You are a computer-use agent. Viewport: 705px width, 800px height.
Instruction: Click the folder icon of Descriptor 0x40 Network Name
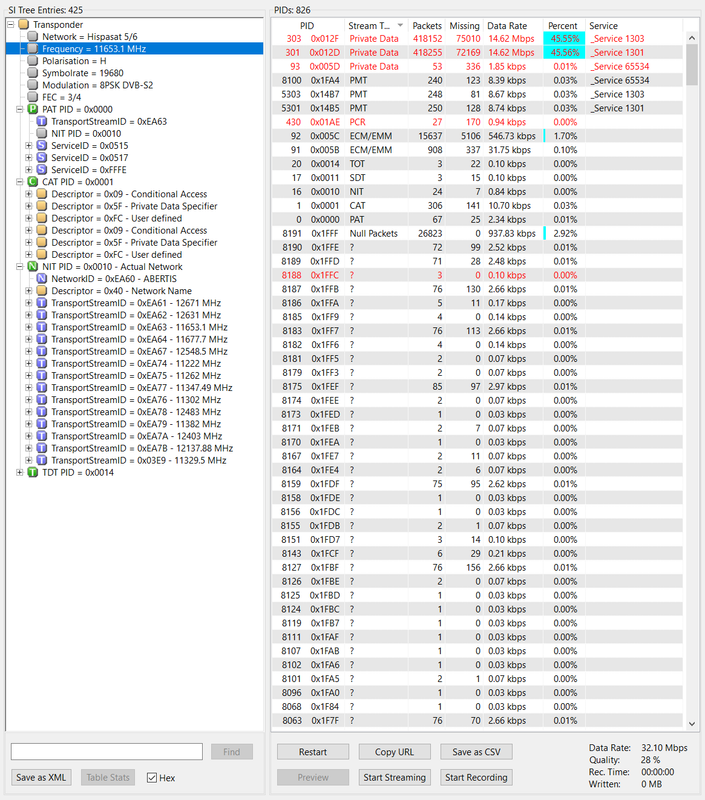point(42,291)
